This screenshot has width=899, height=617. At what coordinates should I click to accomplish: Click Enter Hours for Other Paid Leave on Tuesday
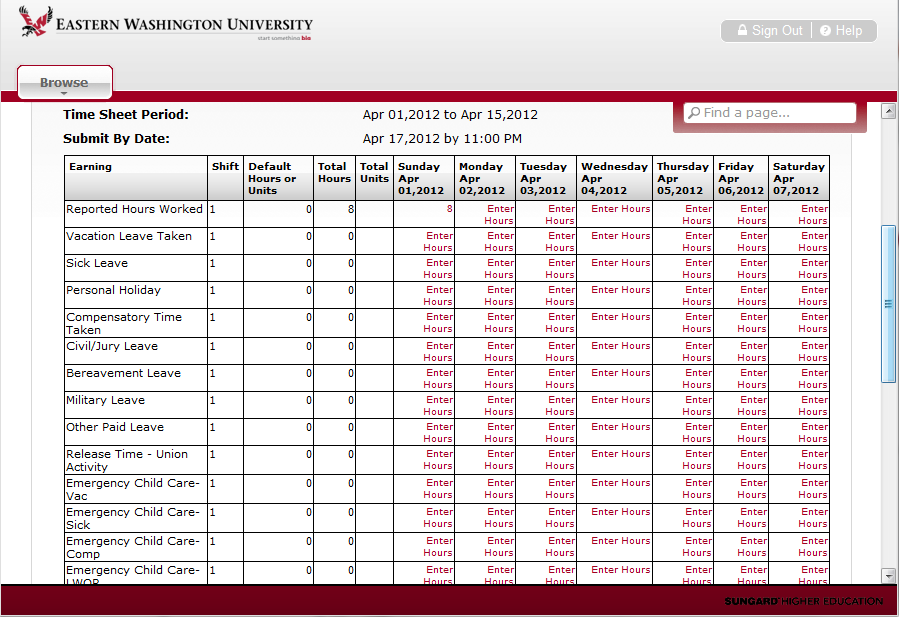560,432
